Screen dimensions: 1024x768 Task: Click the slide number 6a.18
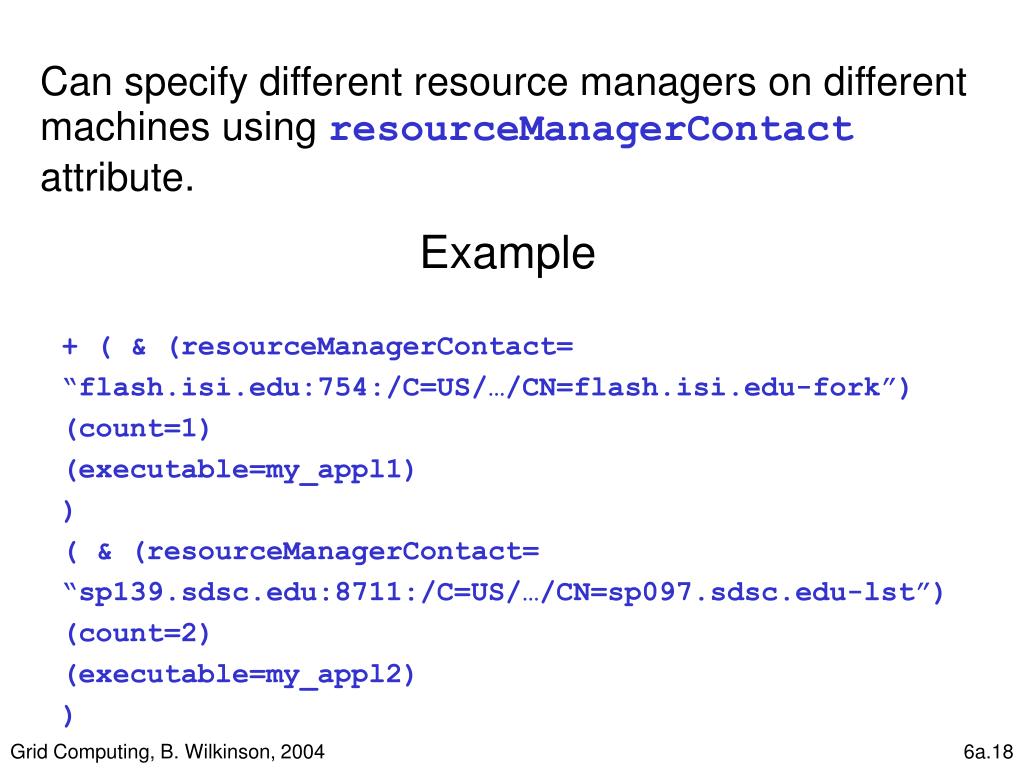[988, 752]
